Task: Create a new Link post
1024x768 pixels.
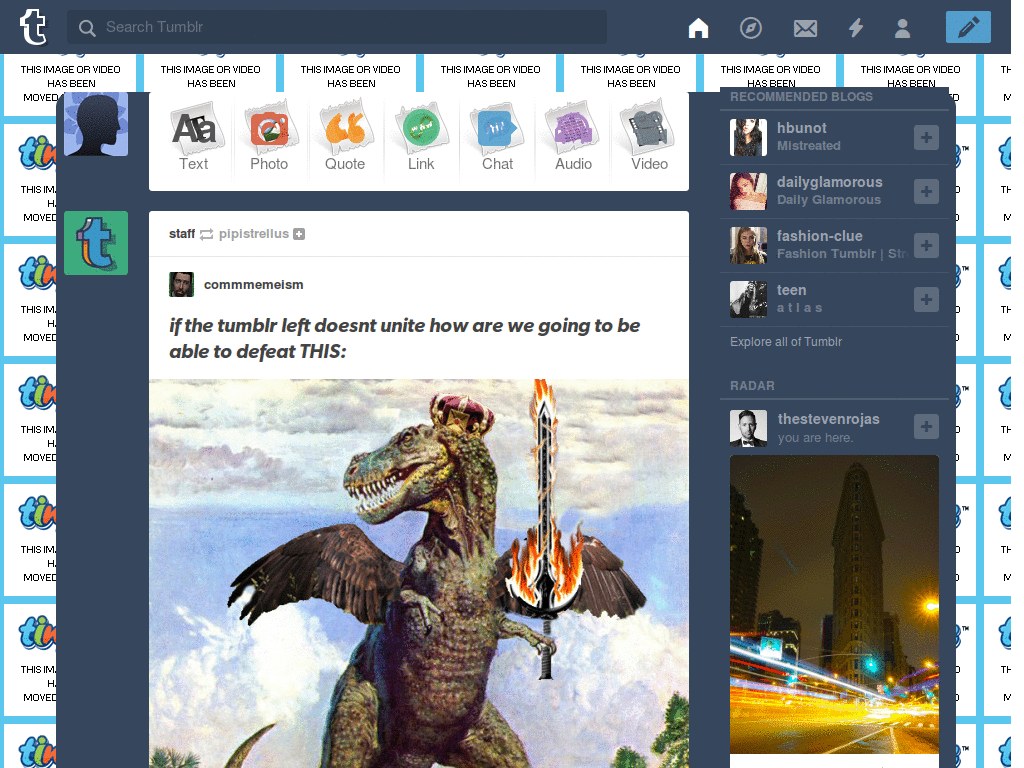Action: [421, 137]
